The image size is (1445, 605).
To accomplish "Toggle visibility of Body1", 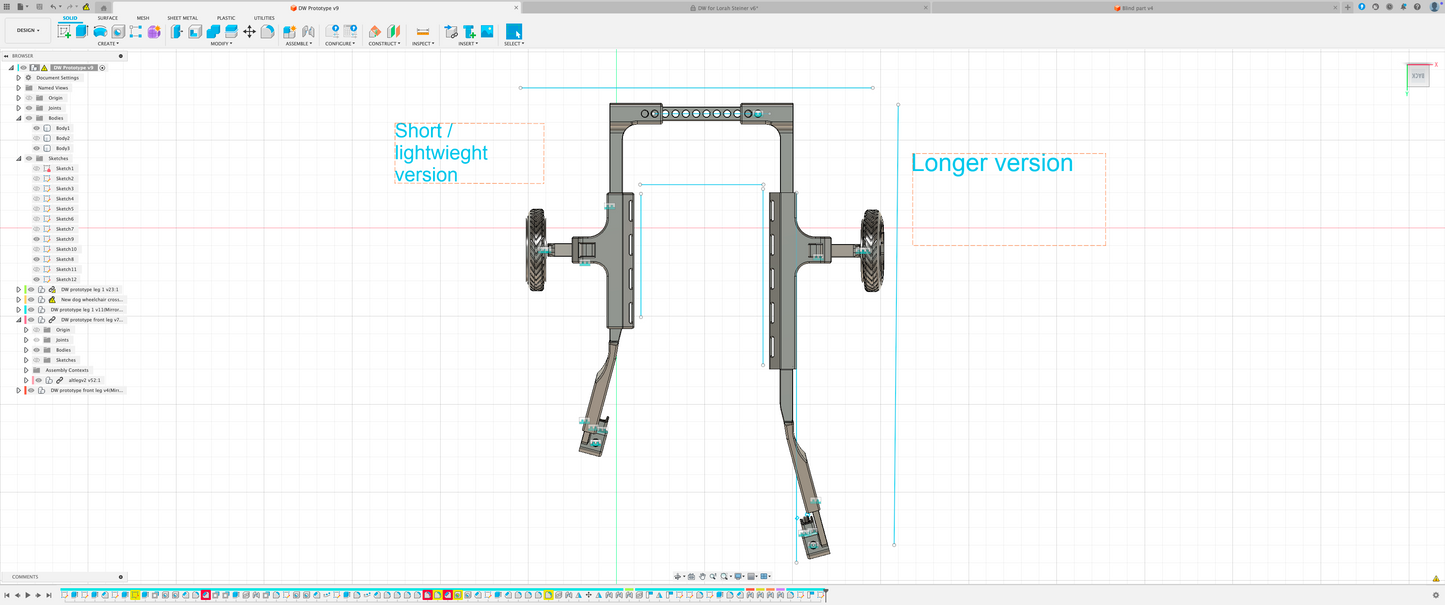I will [37, 128].
